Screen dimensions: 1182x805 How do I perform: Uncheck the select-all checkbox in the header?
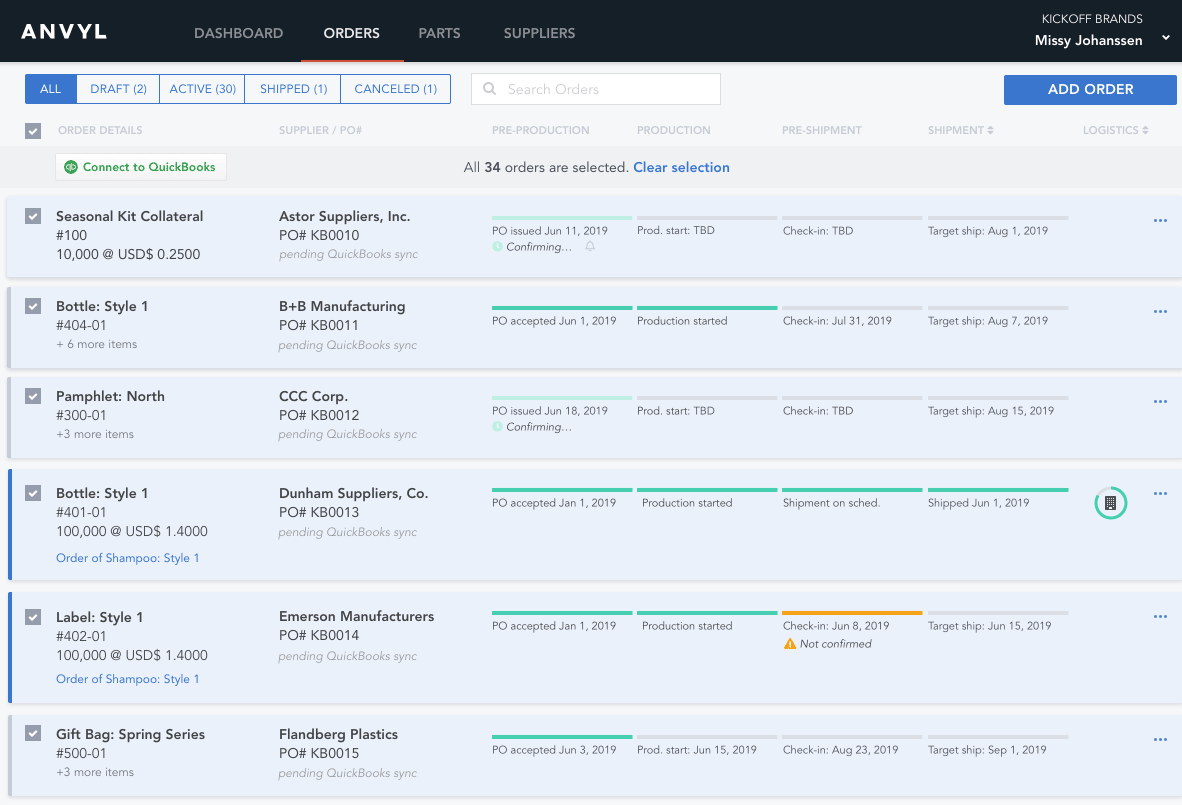click(x=33, y=130)
